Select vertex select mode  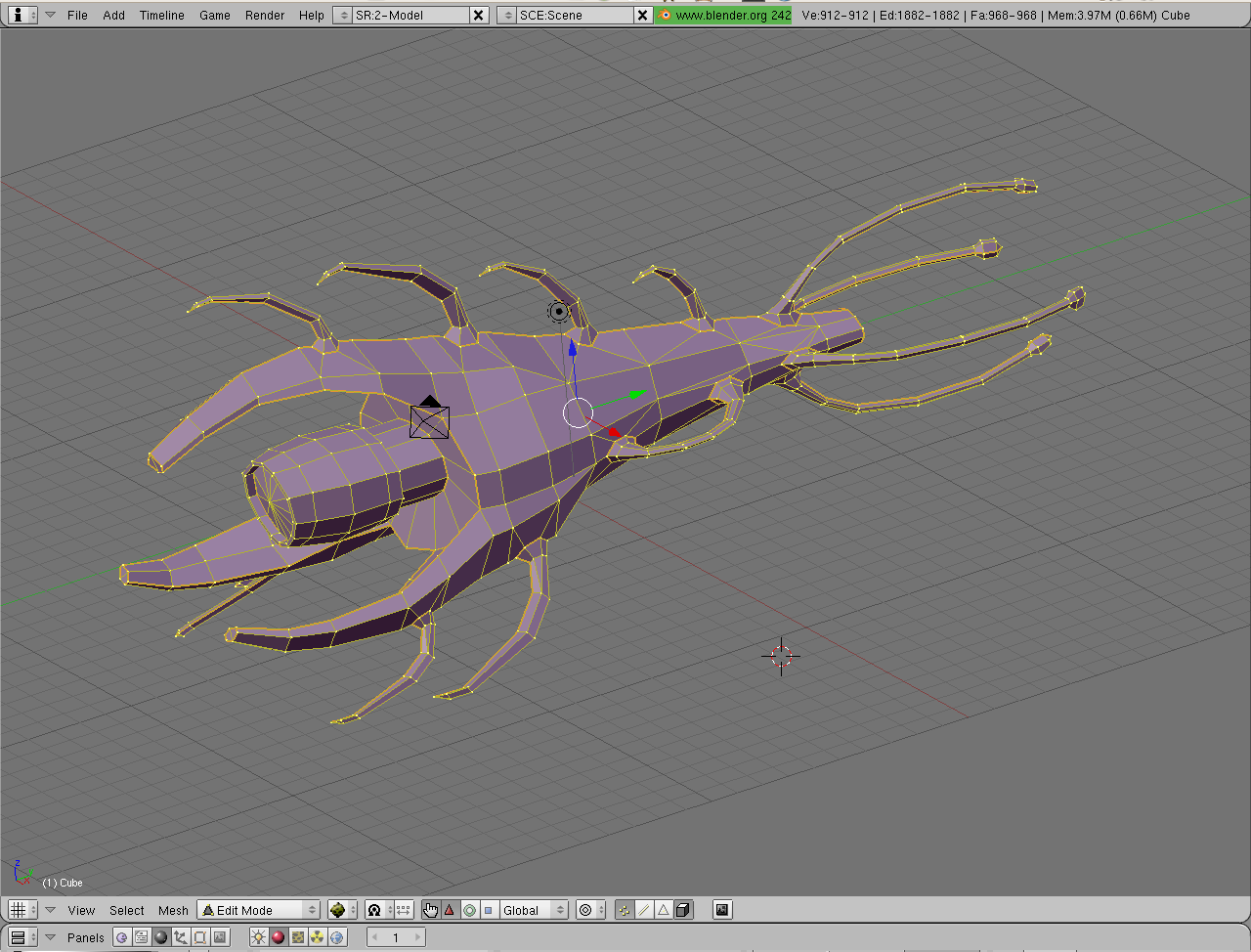[625, 910]
